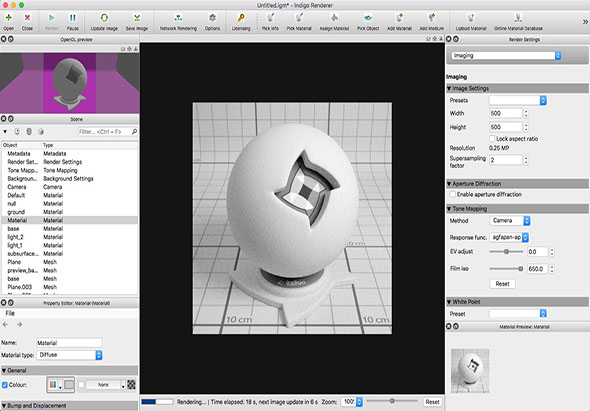Open a scene with the Open icon
This screenshot has height=411, width=590.
(8, 21)
